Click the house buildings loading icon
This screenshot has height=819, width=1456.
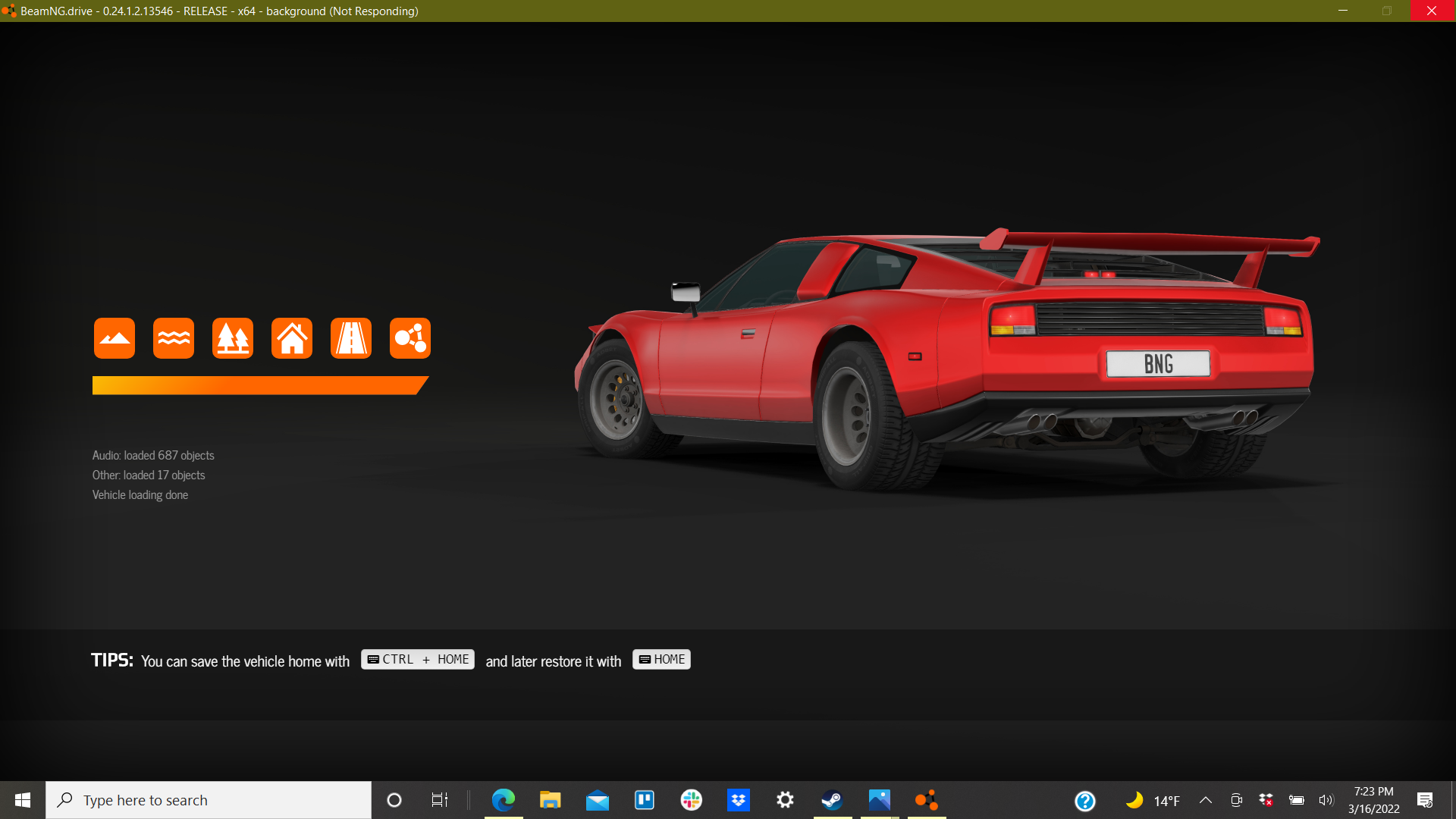pyautogui.click(x=292, y=338)
